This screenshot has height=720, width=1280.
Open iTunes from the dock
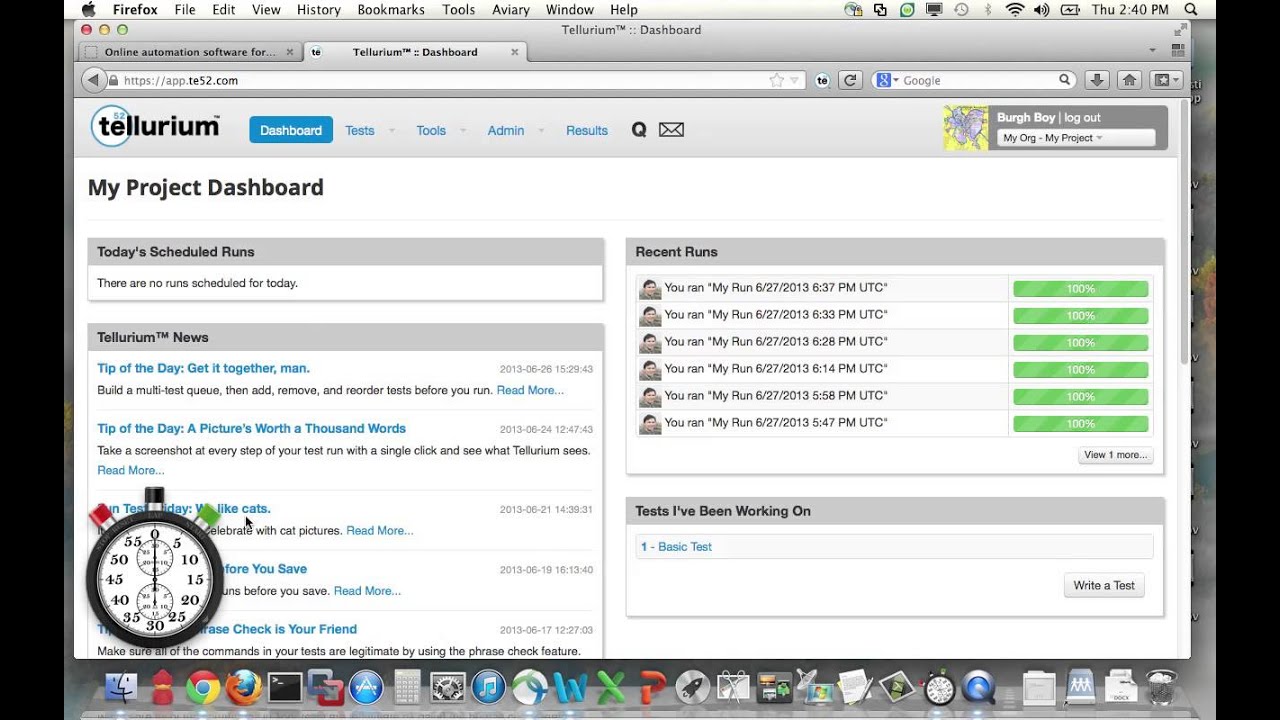coord(488,688)
